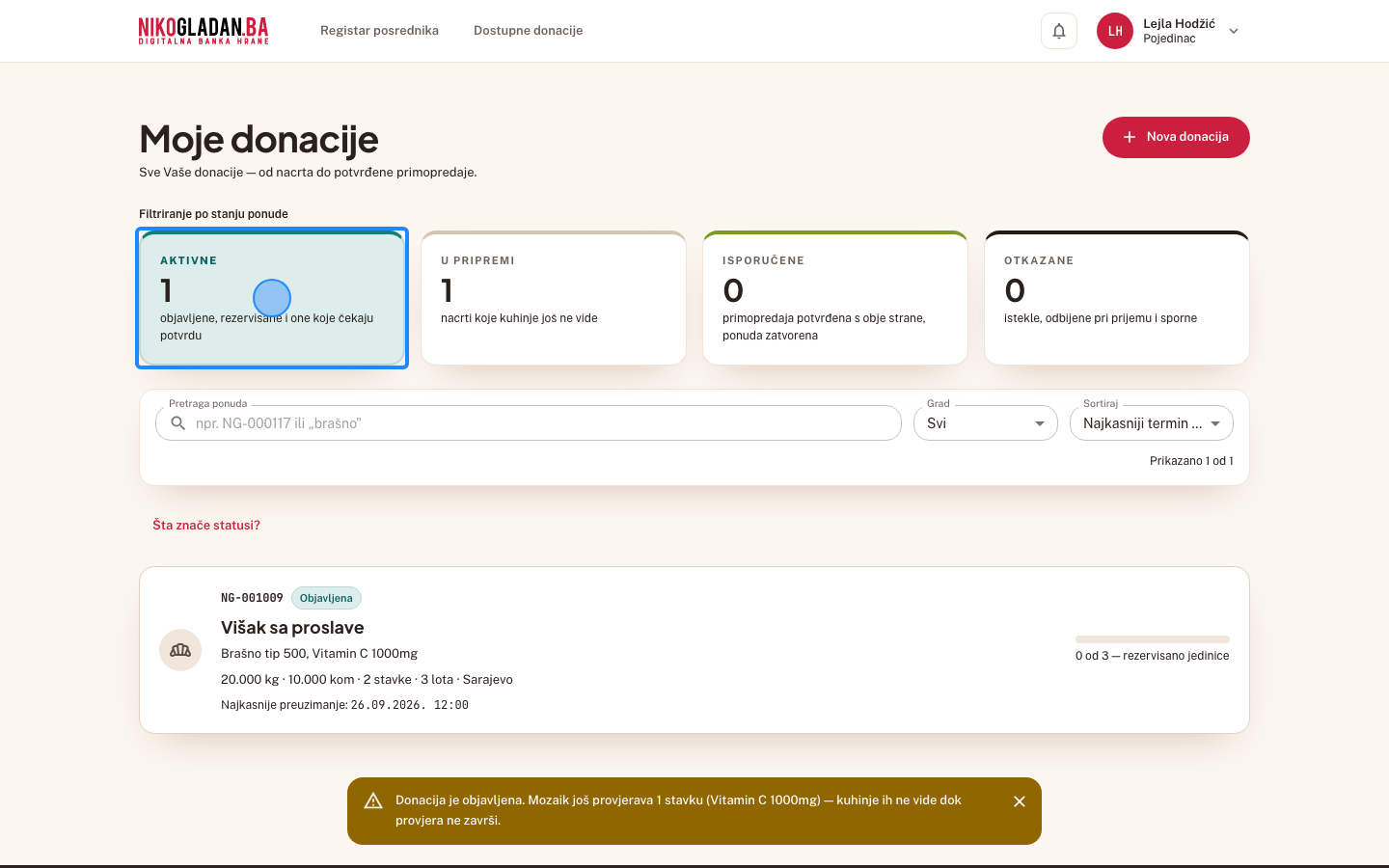This screenshot has height=868, width=1389.
Task: Click the Moje donacije heading
Action: [x=259, y=140]
